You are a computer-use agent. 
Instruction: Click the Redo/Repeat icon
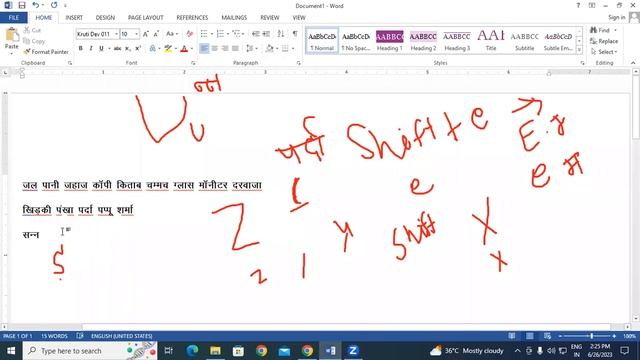click(x=54, y=5)
